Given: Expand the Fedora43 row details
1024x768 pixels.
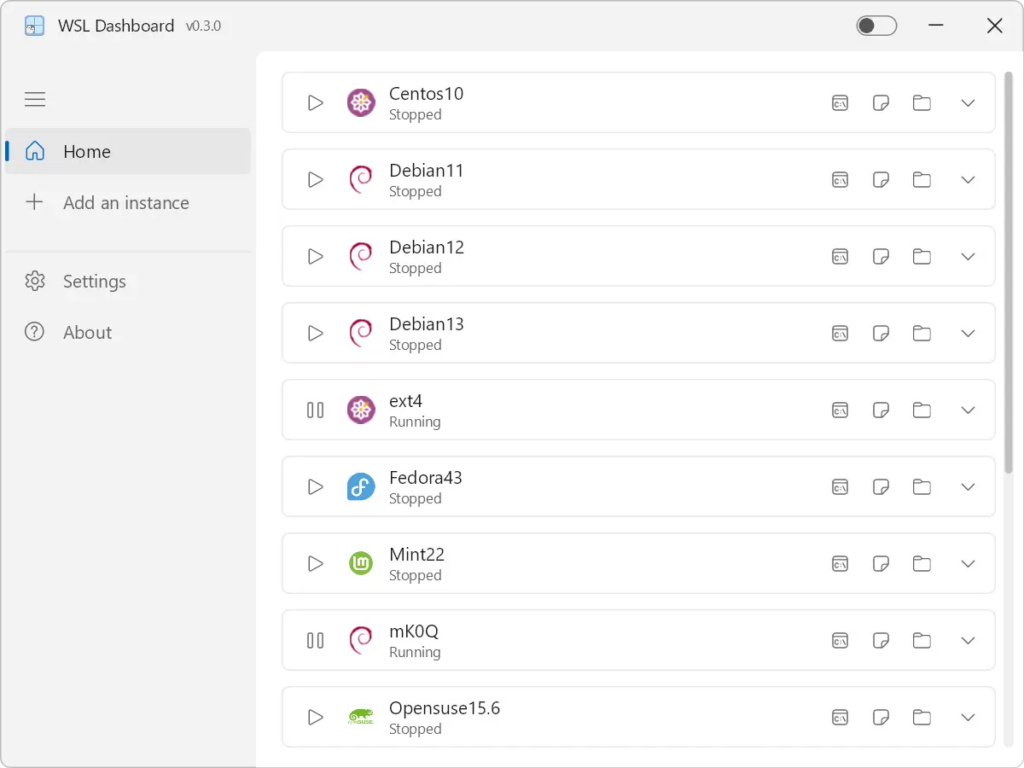Looking at the screenshot, I should point(968,487).
